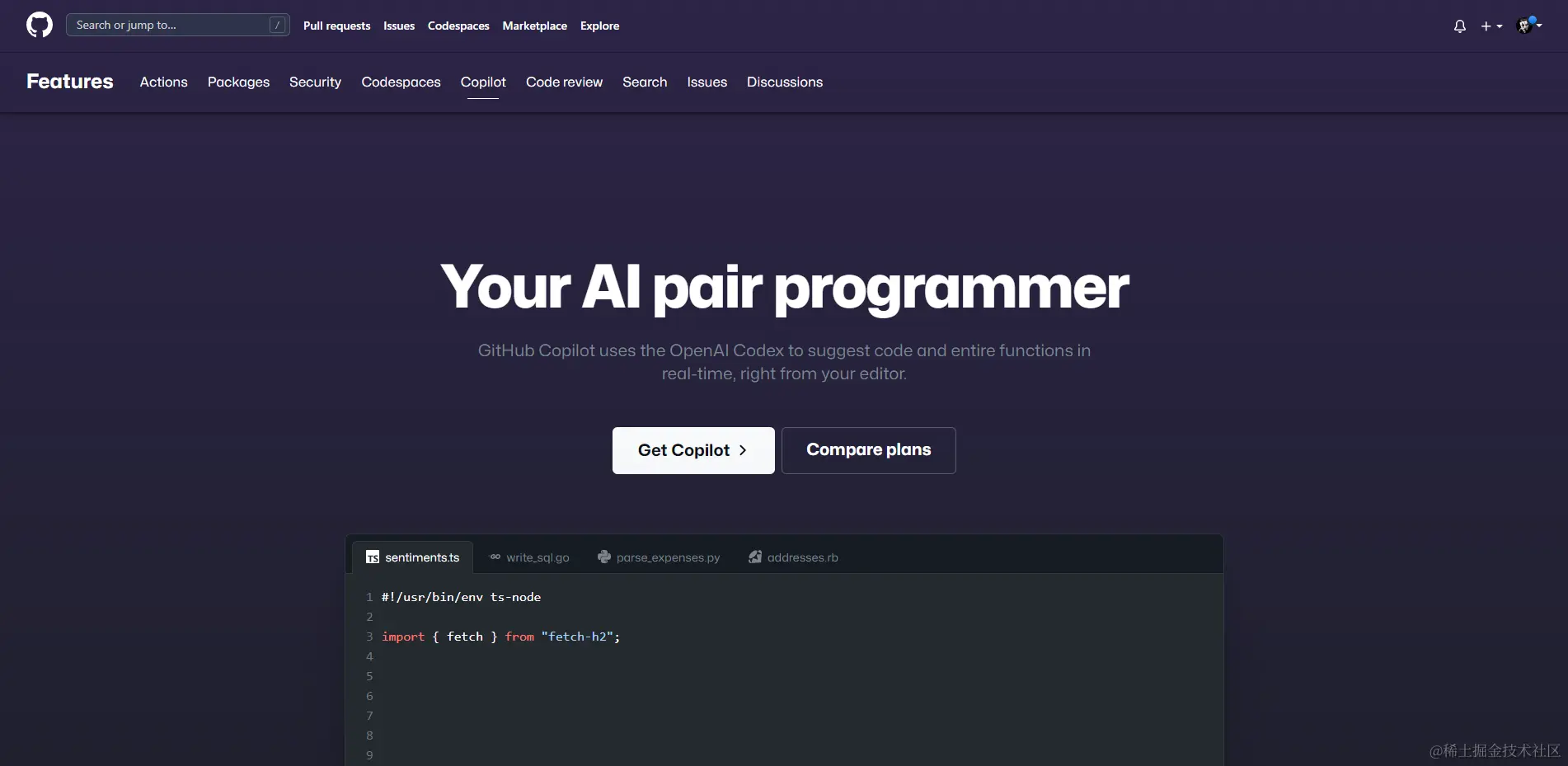Click 'Your AI pair programmer' heading
The width and height of the screenshot is (1568, 766).
[784, 287]
